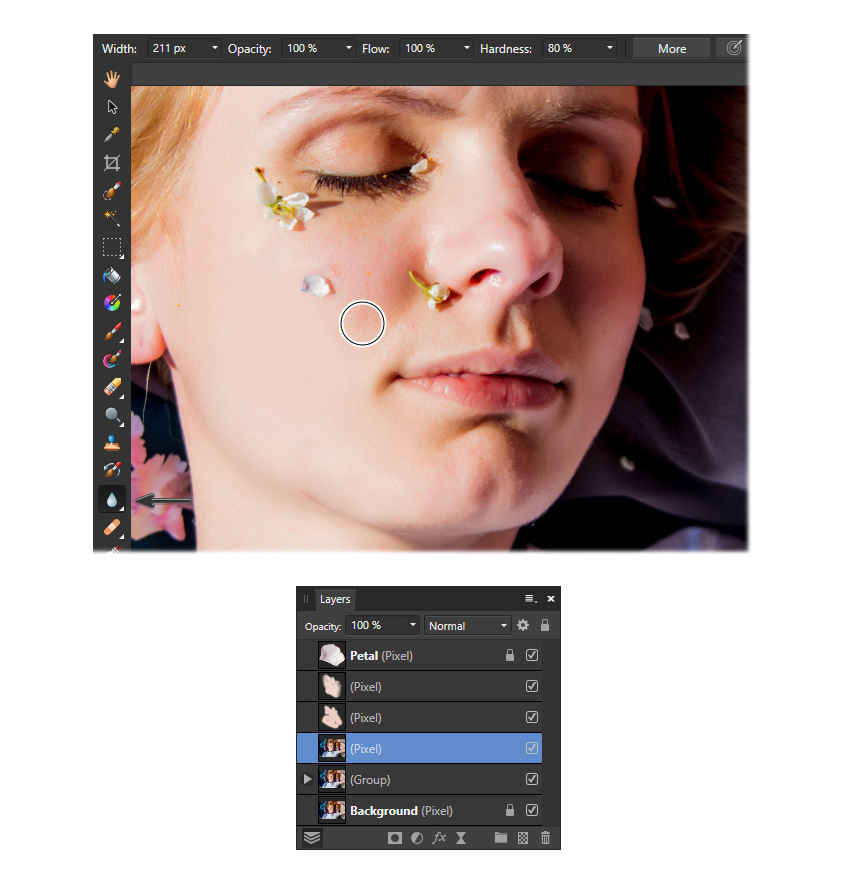Viewport: 850px width, 880px height.
Task: Select the Gradient color wheel tool
Action: coord(112,303)
